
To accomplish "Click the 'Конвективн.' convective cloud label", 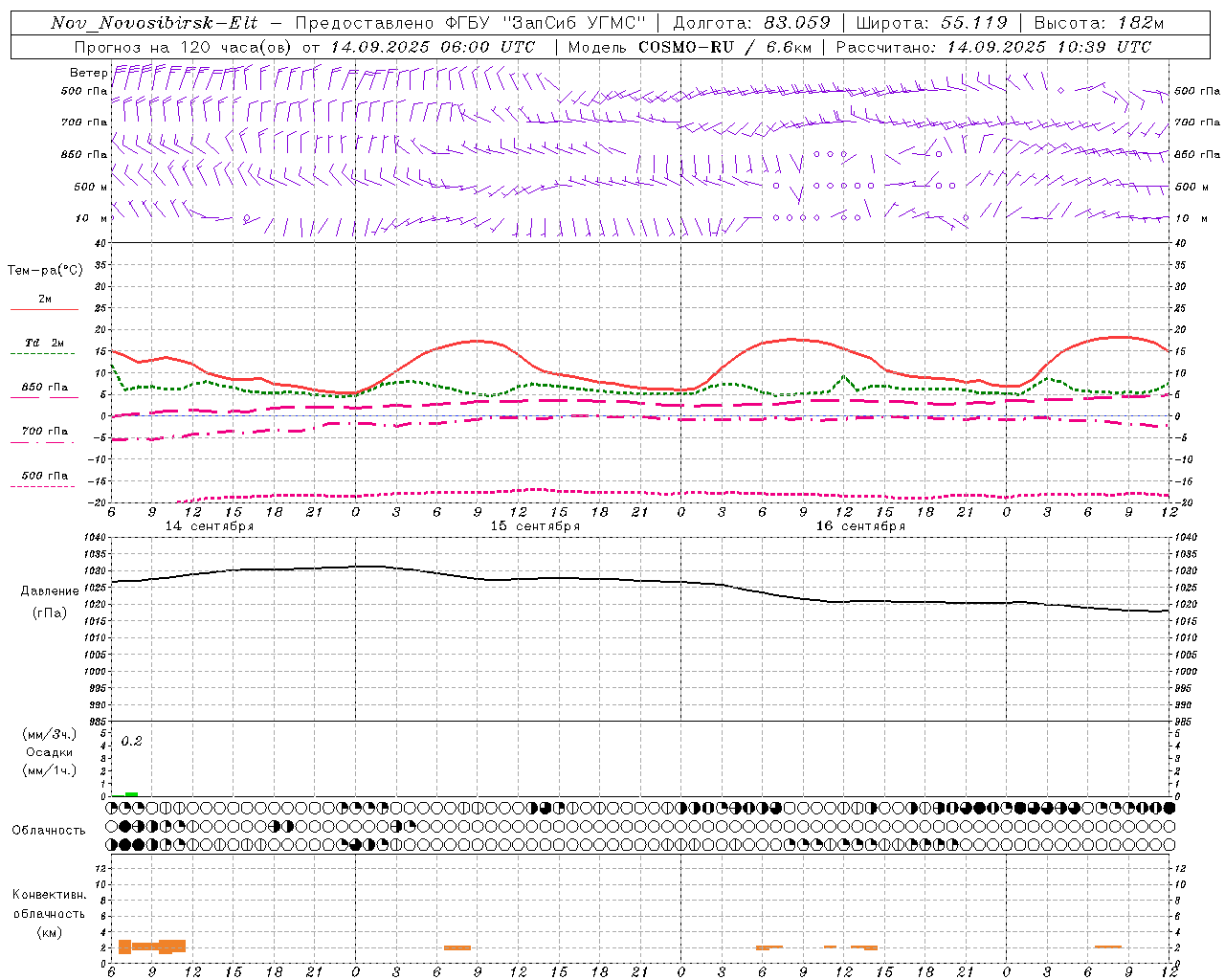I will pyautogui.click(x=50, y=895).
